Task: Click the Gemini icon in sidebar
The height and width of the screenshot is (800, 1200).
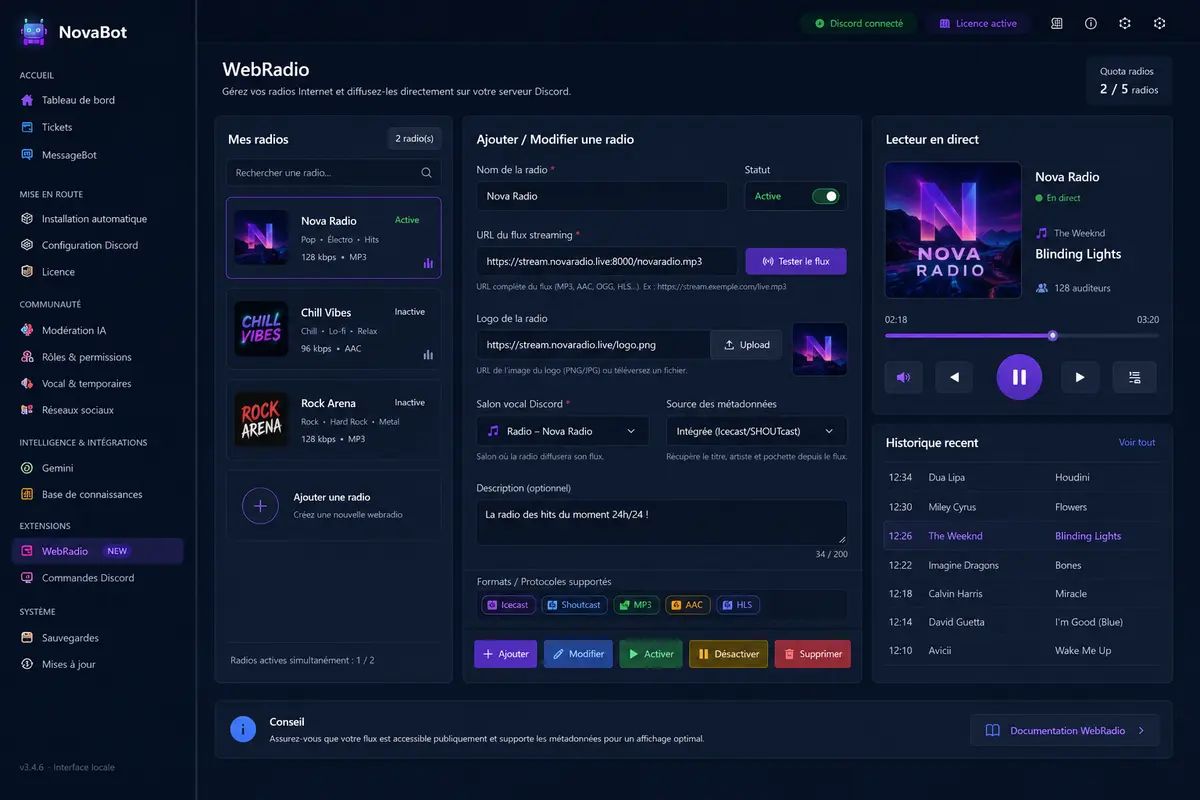Action: (x=28, y=468)
